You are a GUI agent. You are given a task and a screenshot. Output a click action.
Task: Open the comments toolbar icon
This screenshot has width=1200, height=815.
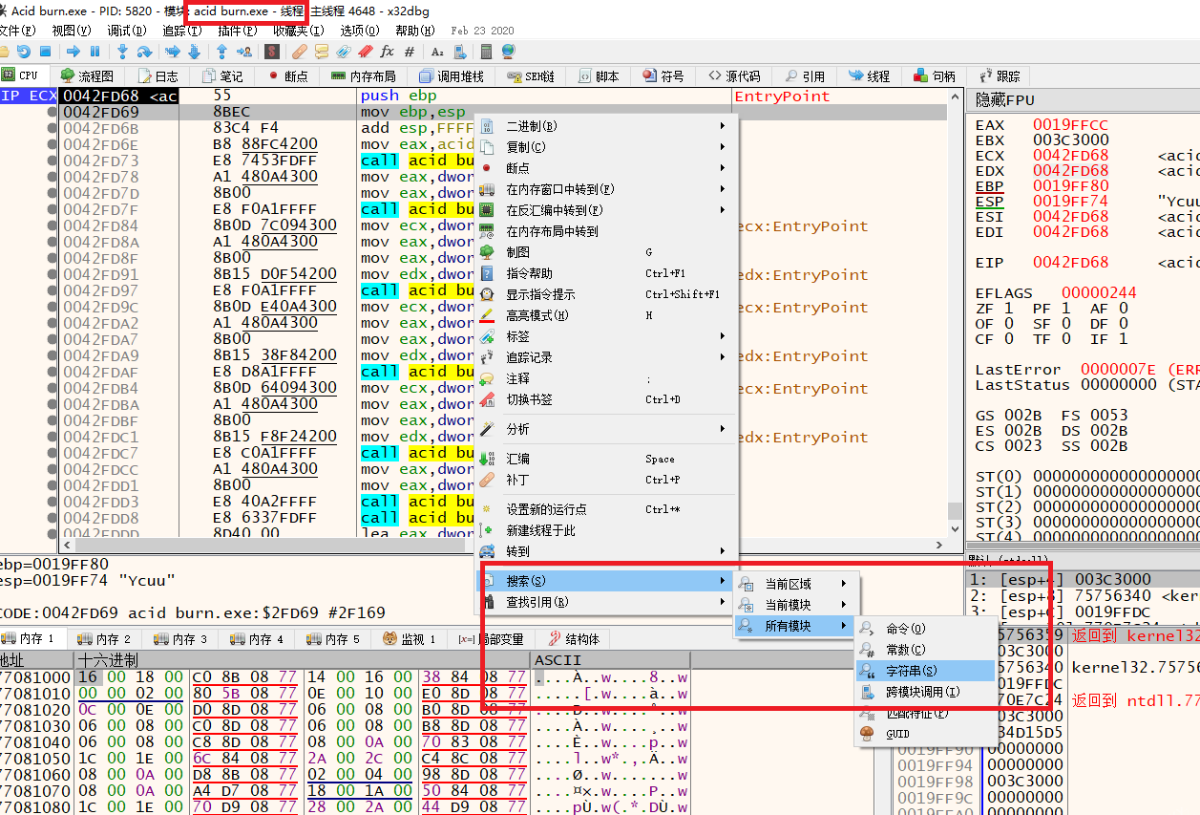321,51
